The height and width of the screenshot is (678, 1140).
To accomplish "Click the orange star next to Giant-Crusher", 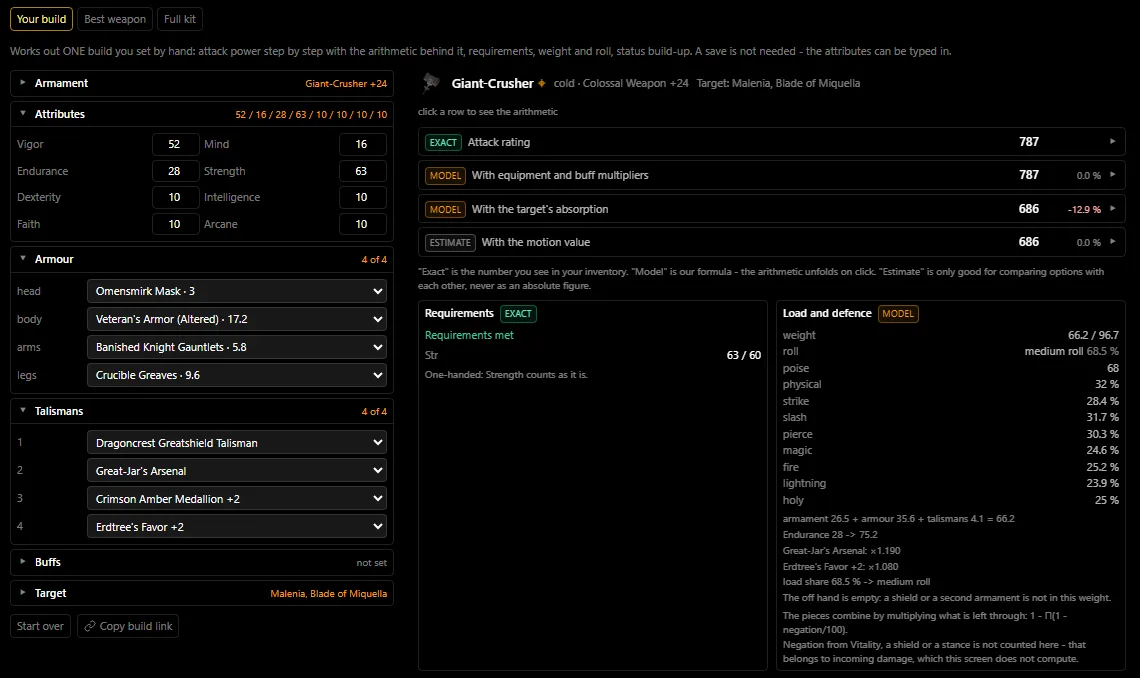I will click(x=542, y=84).
